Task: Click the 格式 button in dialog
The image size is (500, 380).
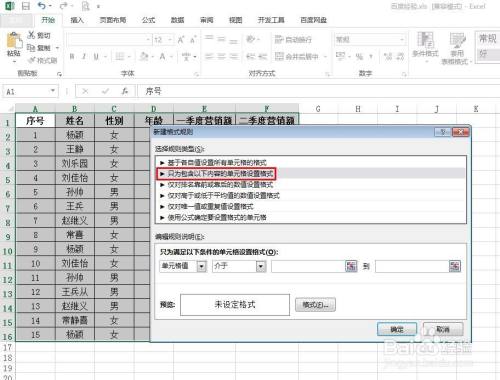Action: point(315,304)
